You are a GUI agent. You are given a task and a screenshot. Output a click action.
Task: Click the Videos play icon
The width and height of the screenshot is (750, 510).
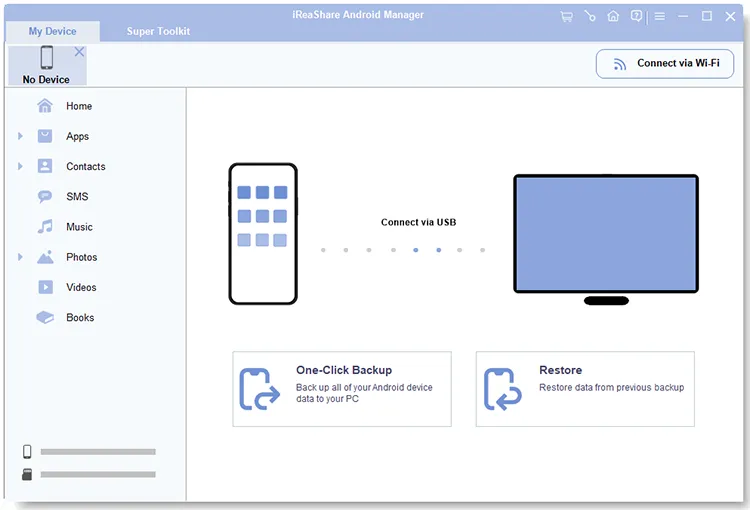click(x=45, y=287)
